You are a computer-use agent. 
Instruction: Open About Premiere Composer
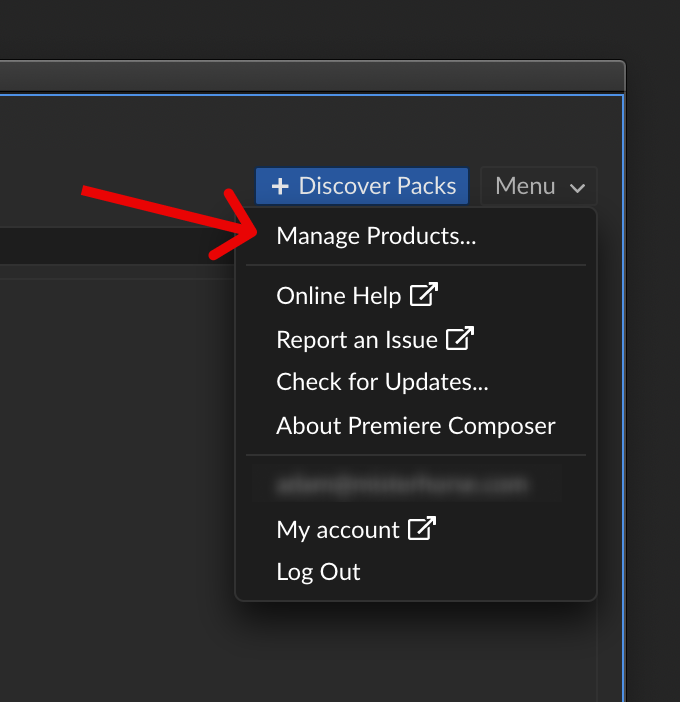[x=416, y=425]
